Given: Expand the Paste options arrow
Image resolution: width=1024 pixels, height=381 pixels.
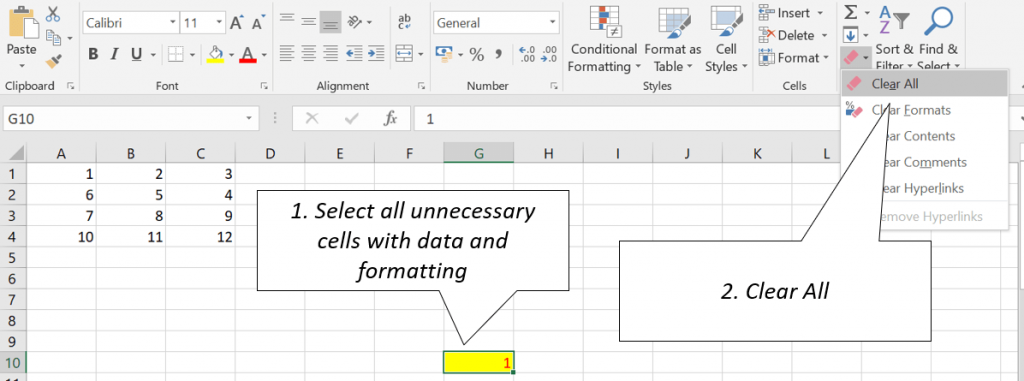Looking at the screenshot, I should tap(21, 65).
